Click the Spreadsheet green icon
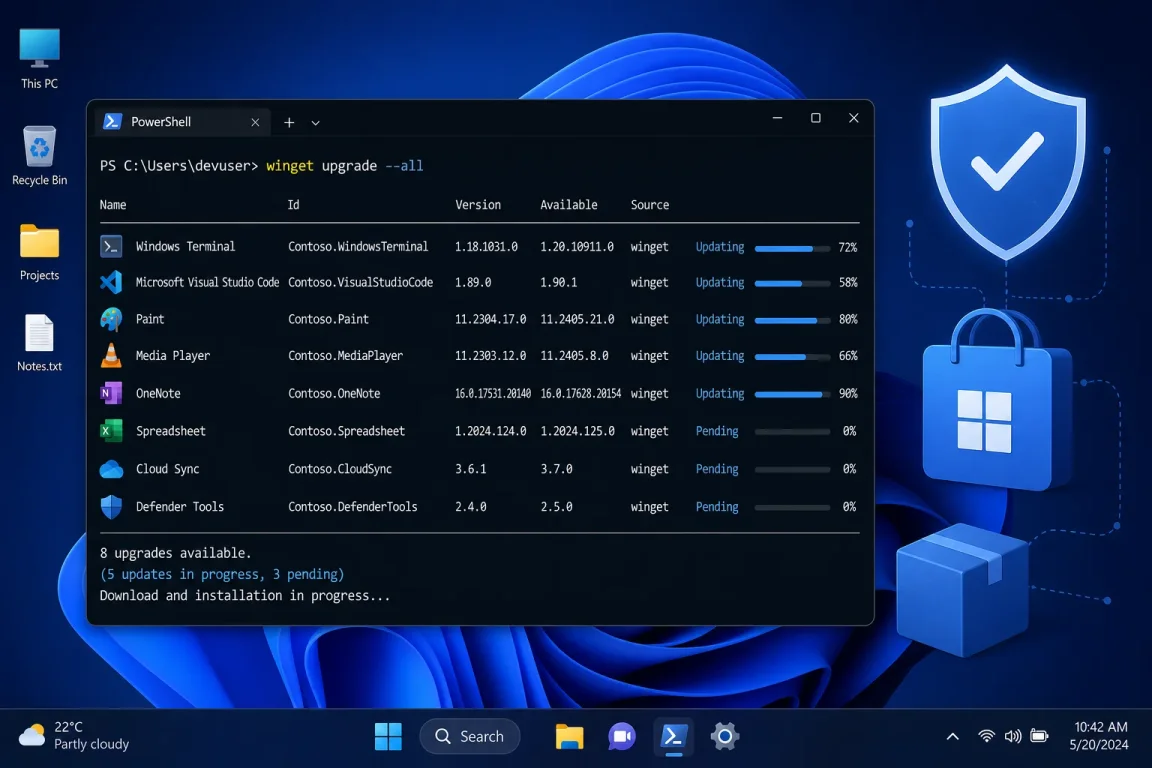Screen dimensions: 1152x768 pos(111,431)
